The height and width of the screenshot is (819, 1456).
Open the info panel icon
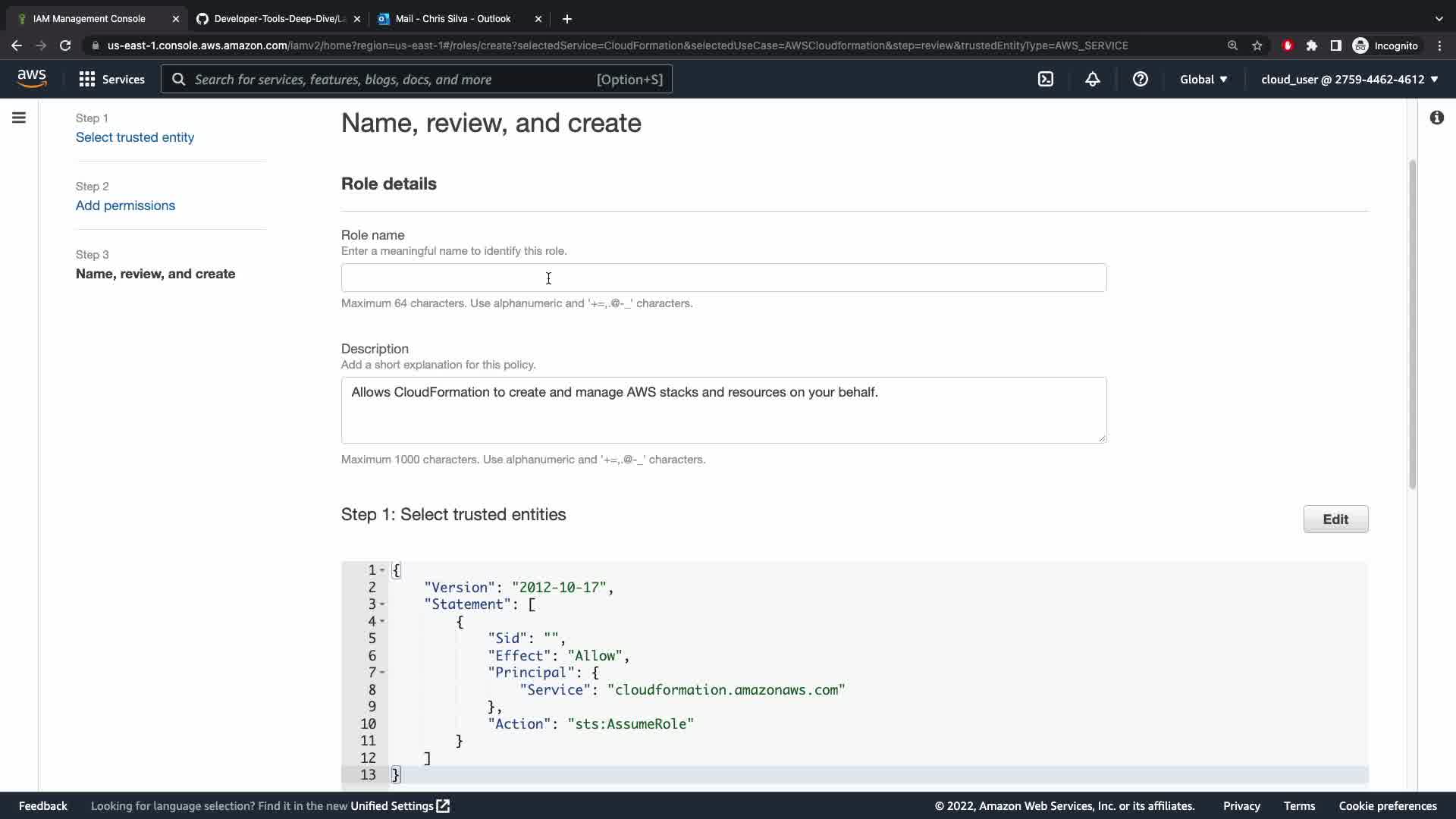(x=1436, y=118)
